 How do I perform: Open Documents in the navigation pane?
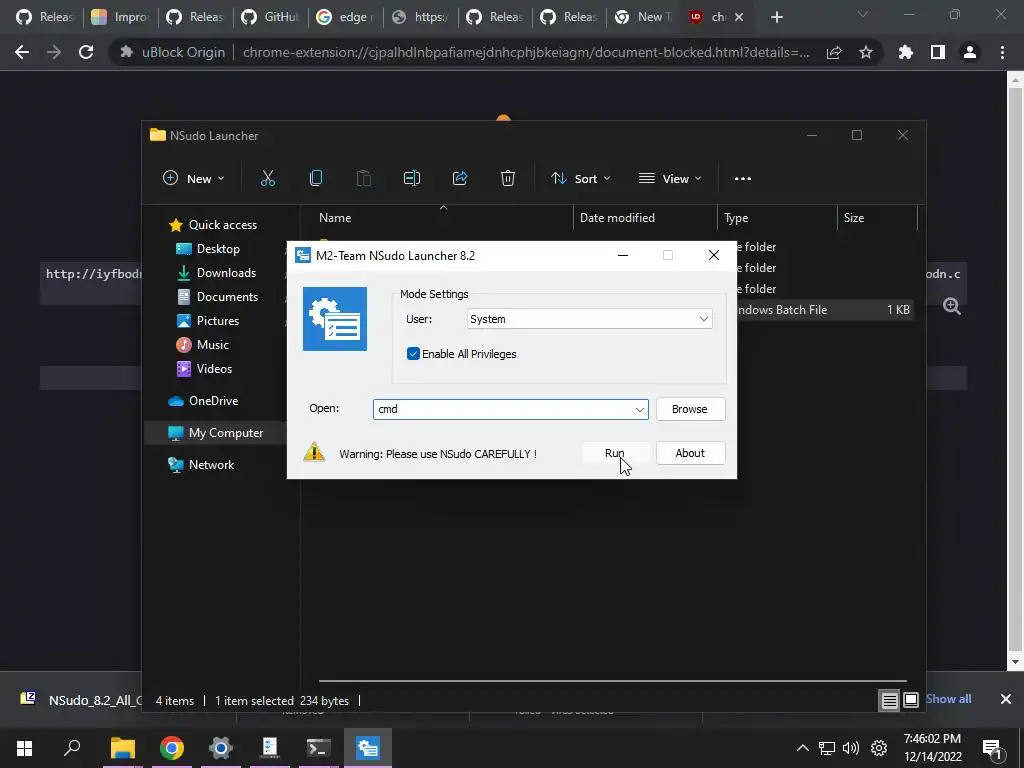[x=217, y=296]
